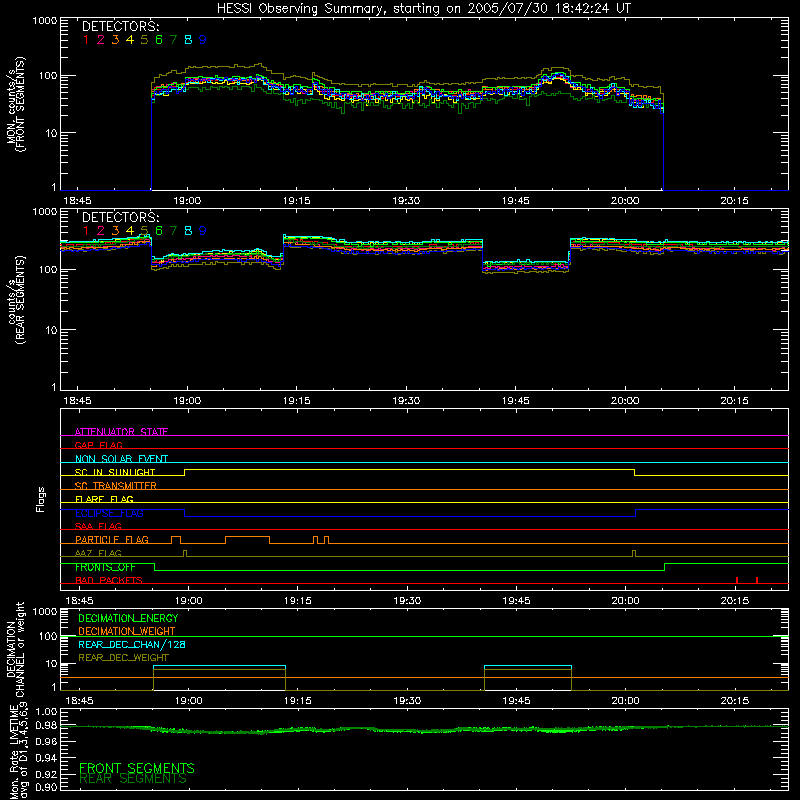The height and width of the screenshot is (800, 800).
Task: Click the SC_TRANSMITTER flag label
Action: click(116, 486)
